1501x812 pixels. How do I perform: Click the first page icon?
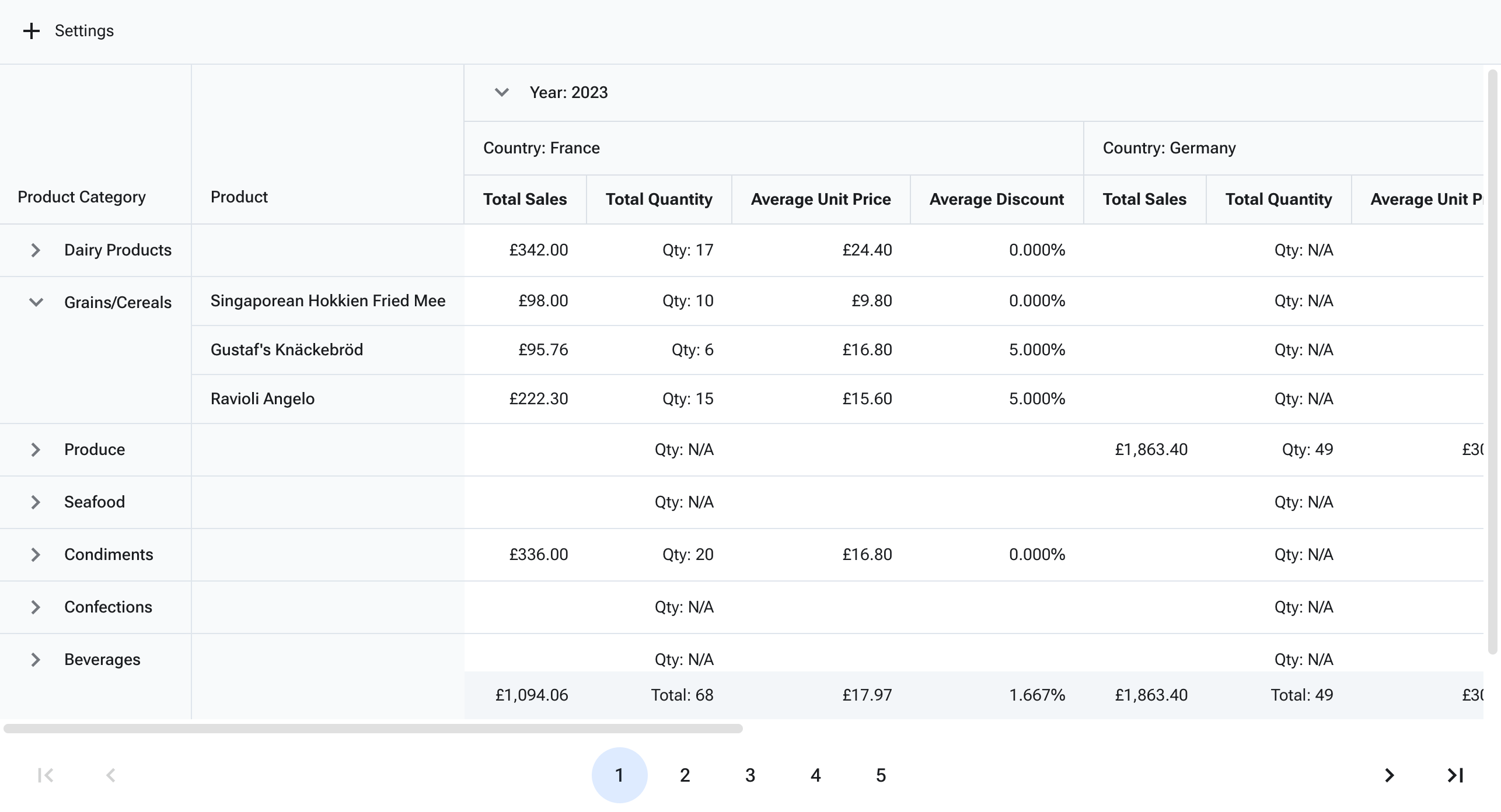click(x=46, y=775)
